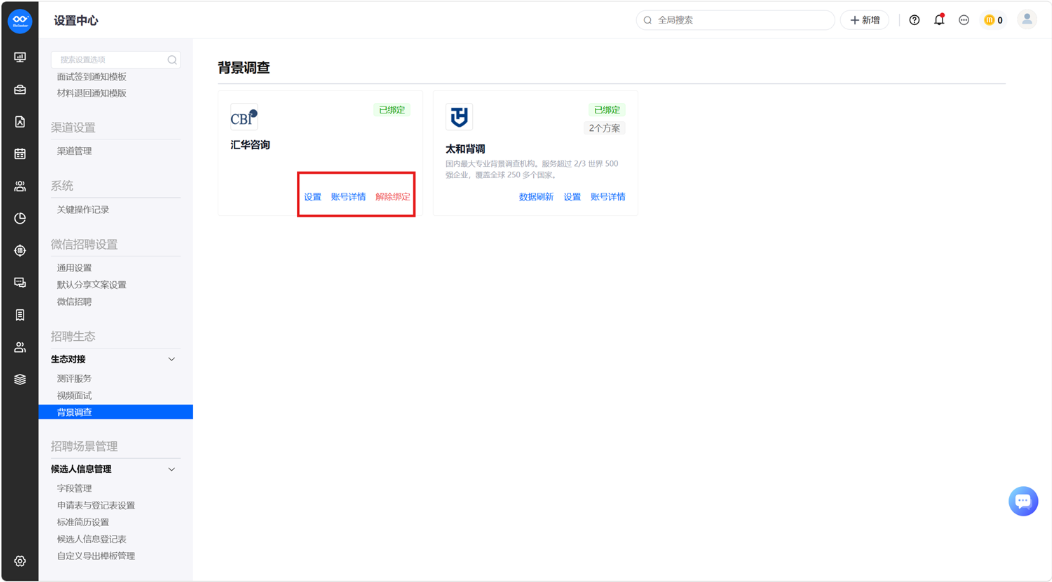Click the user avatar in top bar
The width and height of the screenshot is (1052, 582).
point(1027,19)
